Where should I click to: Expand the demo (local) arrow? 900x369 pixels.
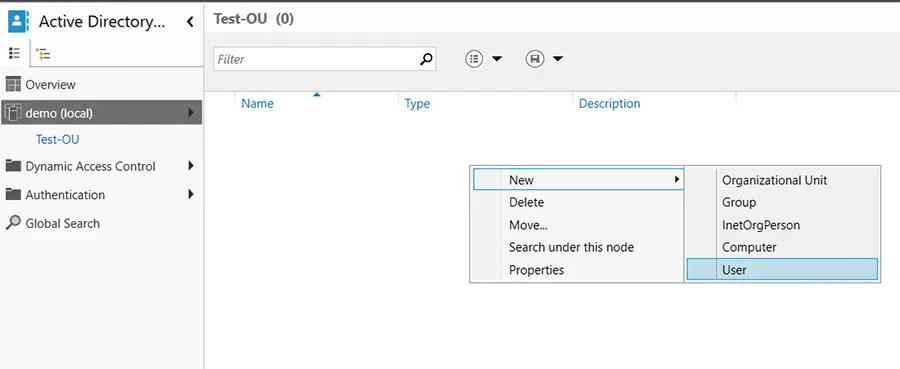(x=191, y=113)
